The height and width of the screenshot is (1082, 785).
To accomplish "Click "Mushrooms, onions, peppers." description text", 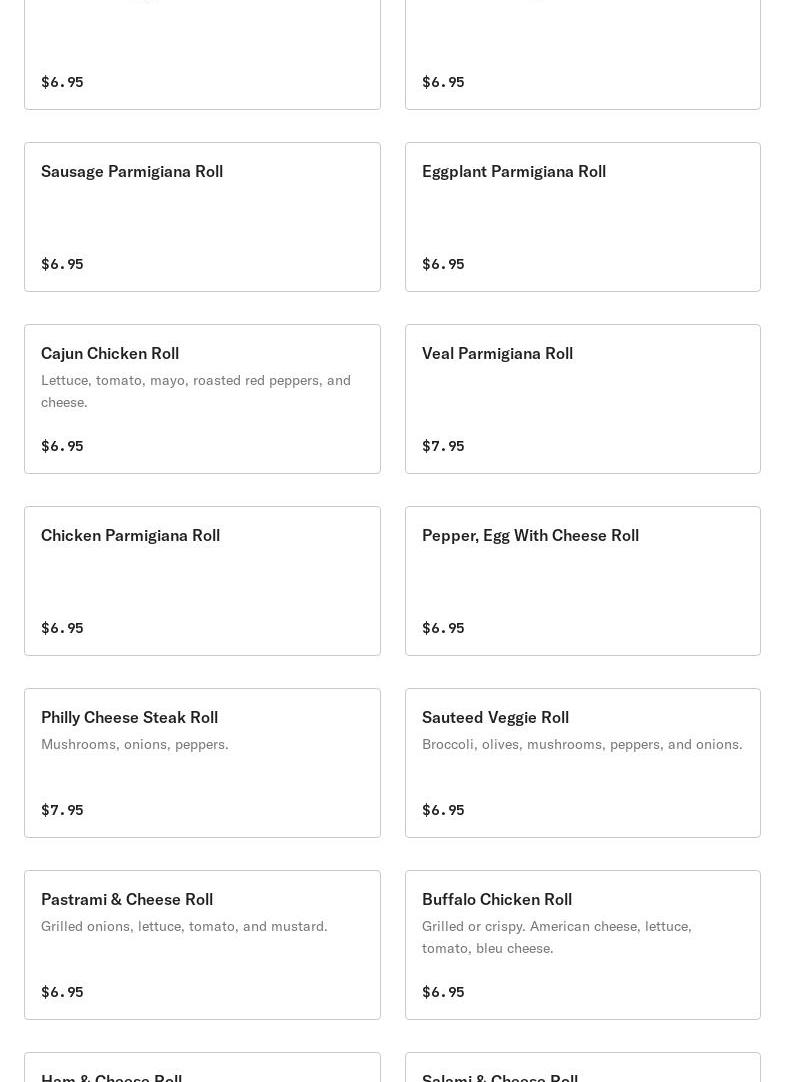I will pos(135,744).
